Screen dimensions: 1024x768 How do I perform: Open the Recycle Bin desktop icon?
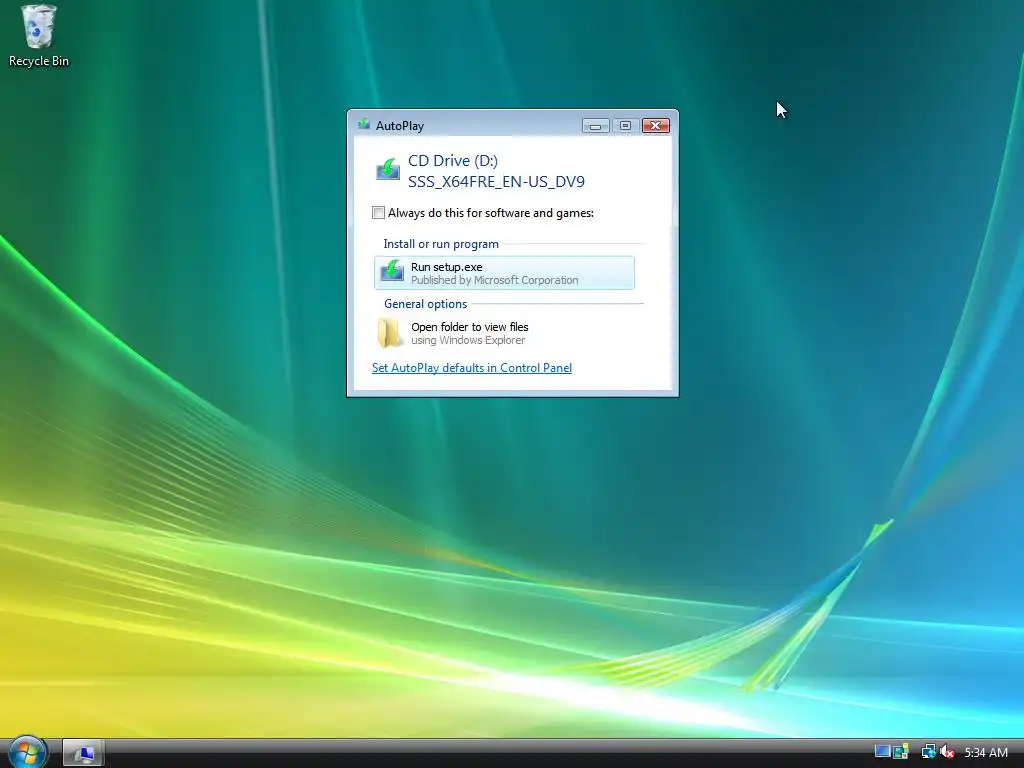tap(39, 36)
